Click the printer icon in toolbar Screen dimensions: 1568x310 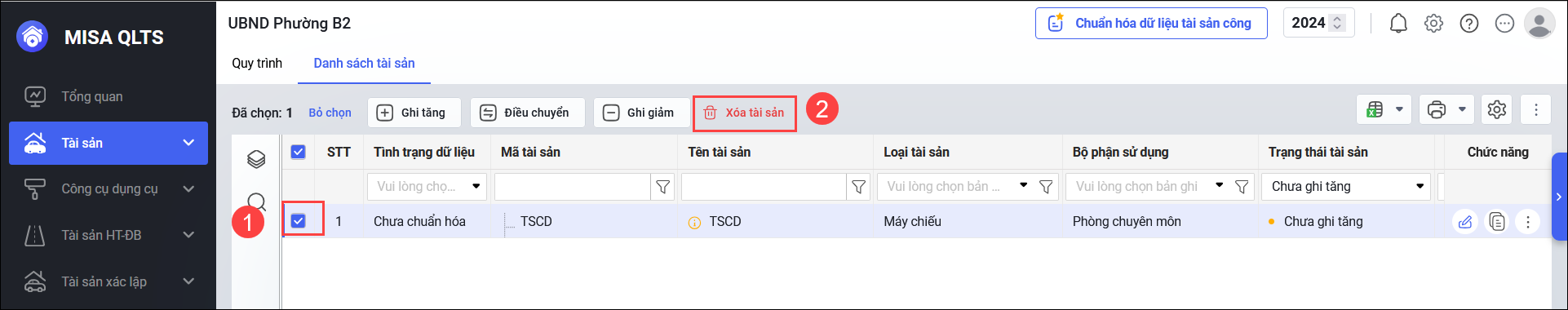coord(1437,109)
